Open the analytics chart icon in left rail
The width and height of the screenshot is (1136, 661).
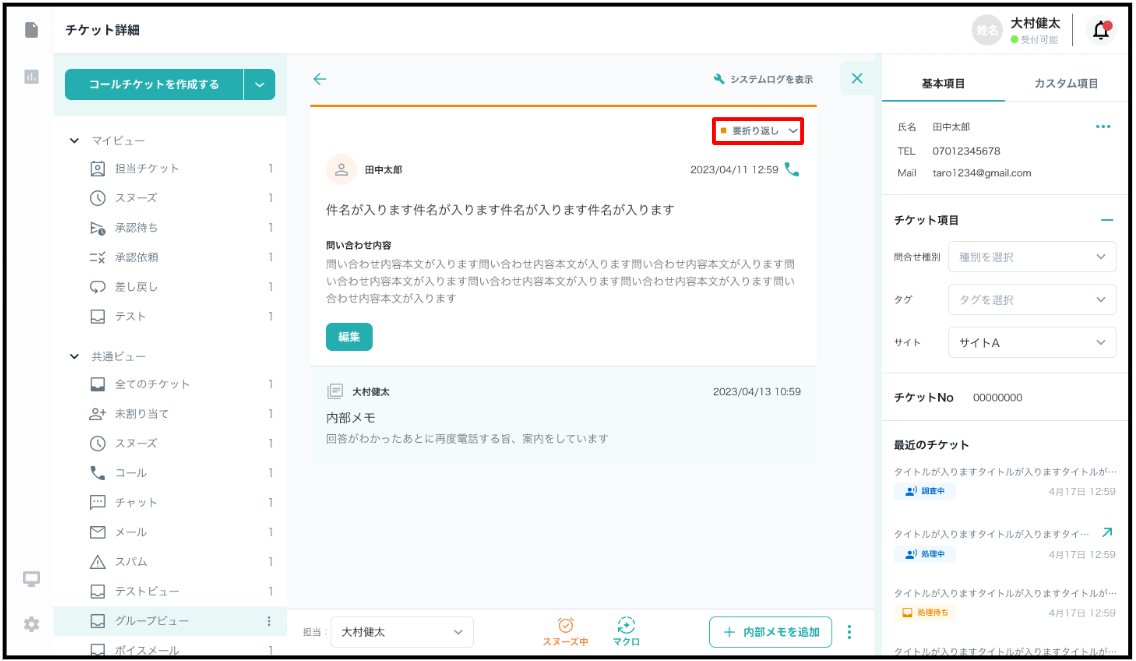pos(31,76)
